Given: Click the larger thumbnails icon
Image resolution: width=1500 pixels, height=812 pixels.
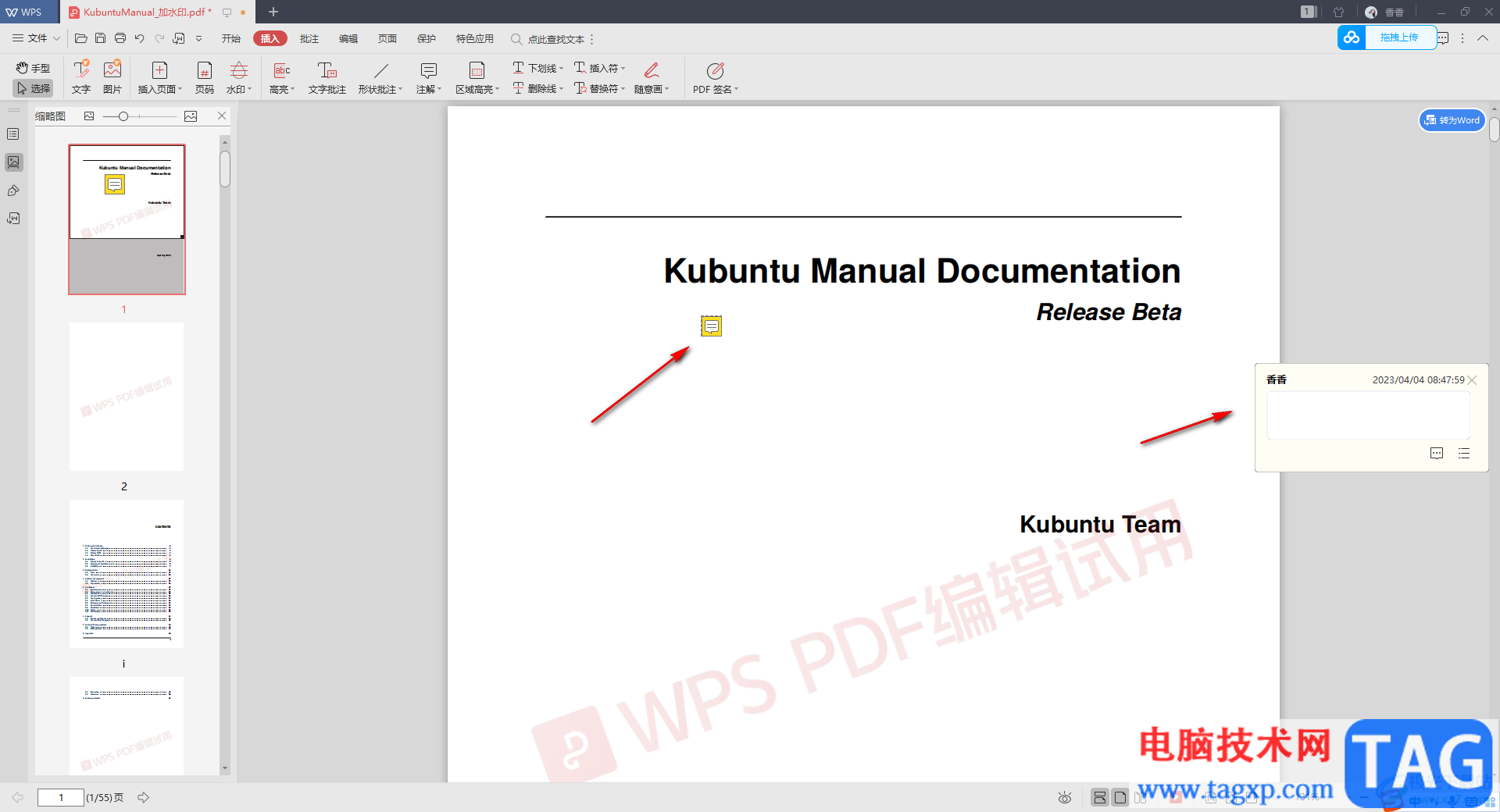Looking at the screenshot, I should [x=191, y=116].
